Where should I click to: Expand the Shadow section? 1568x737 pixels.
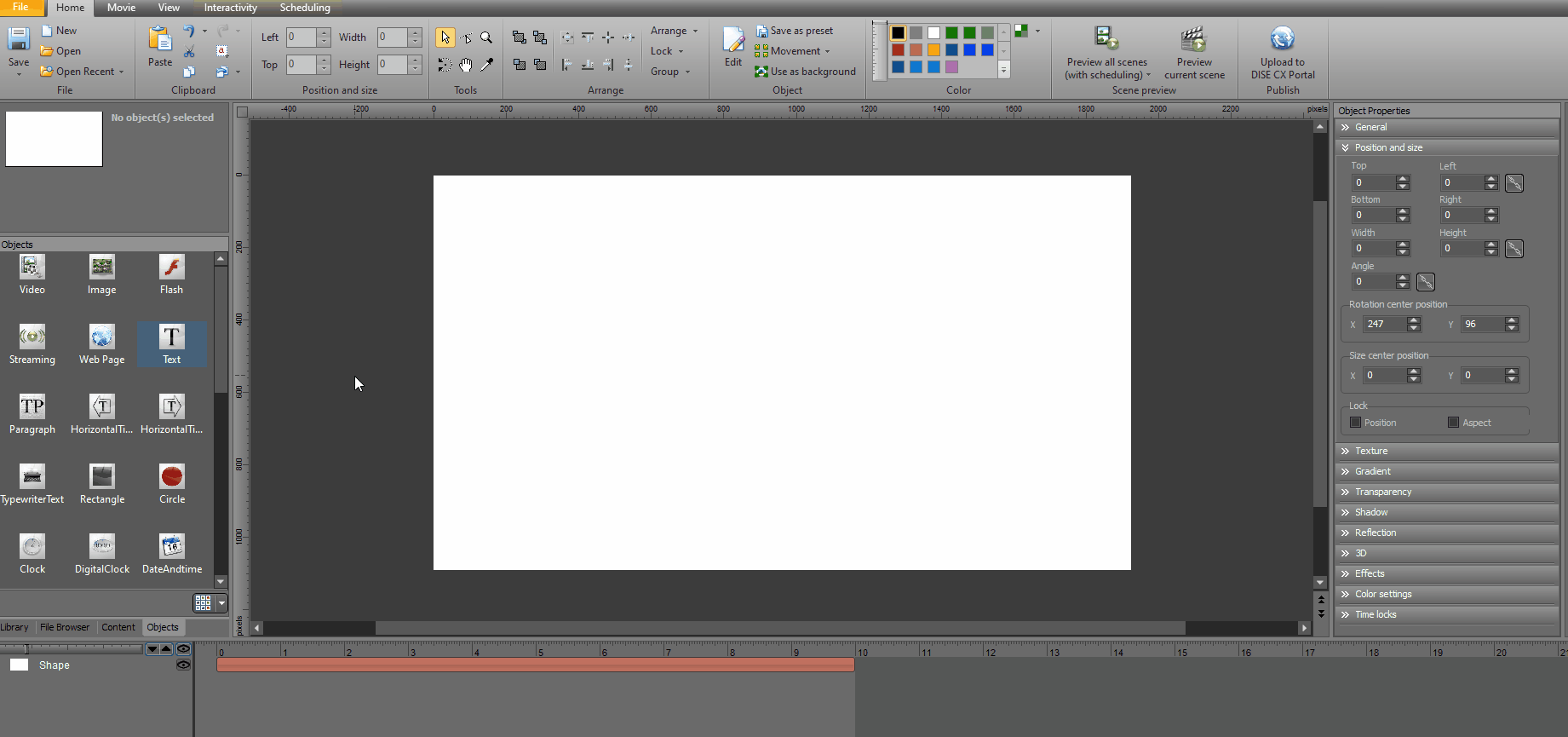[1447, 512]
